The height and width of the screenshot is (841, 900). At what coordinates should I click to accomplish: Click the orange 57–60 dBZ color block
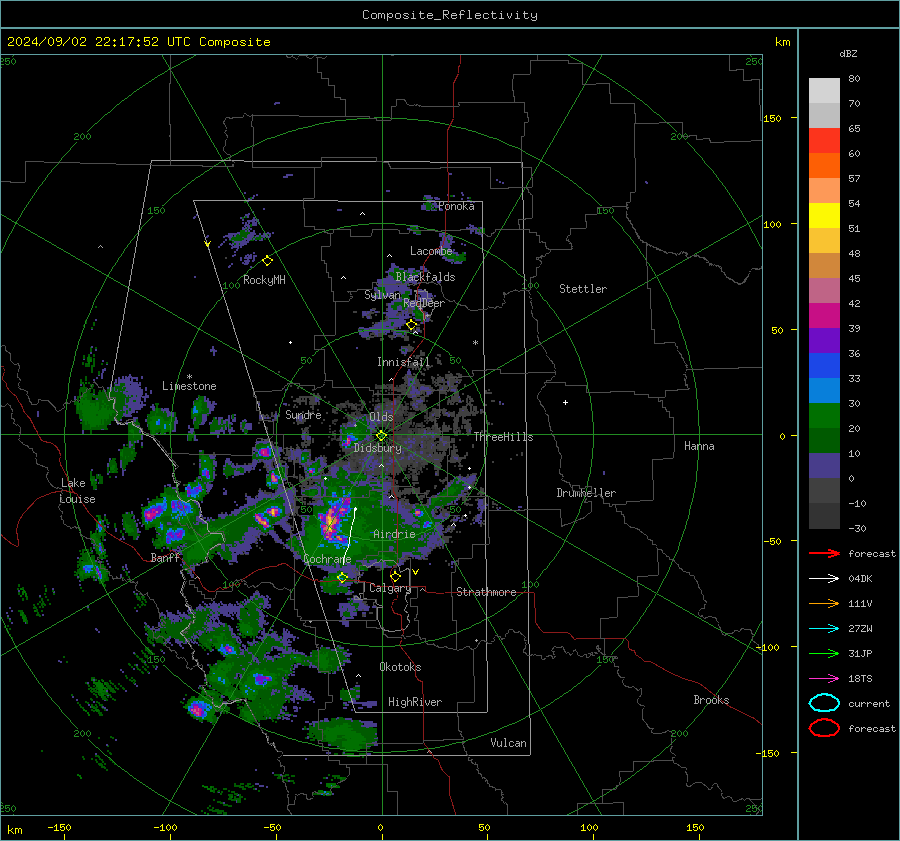coord(824,166)
